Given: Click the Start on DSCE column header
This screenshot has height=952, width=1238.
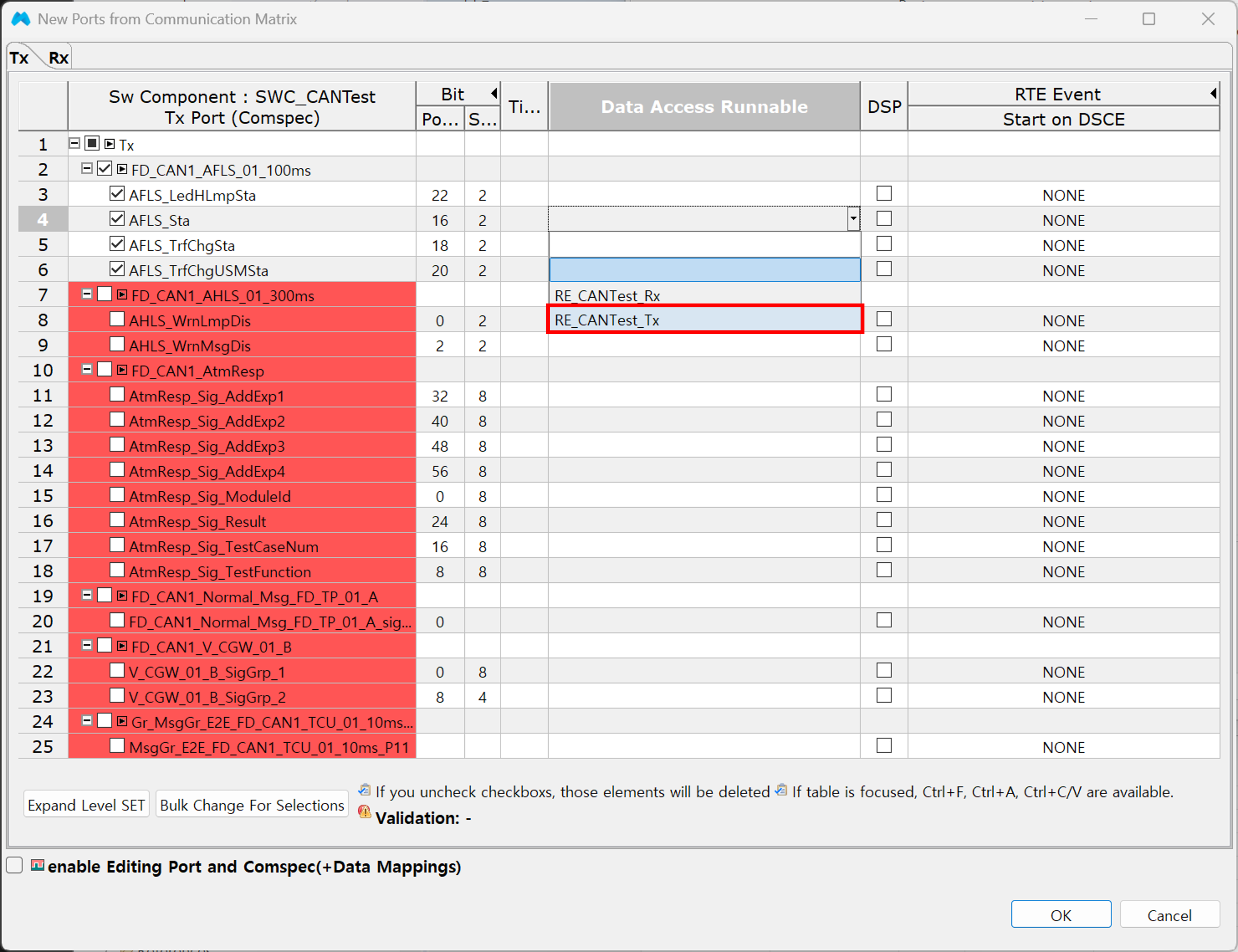Looking at the screenshot, I should click(1063, 119).
